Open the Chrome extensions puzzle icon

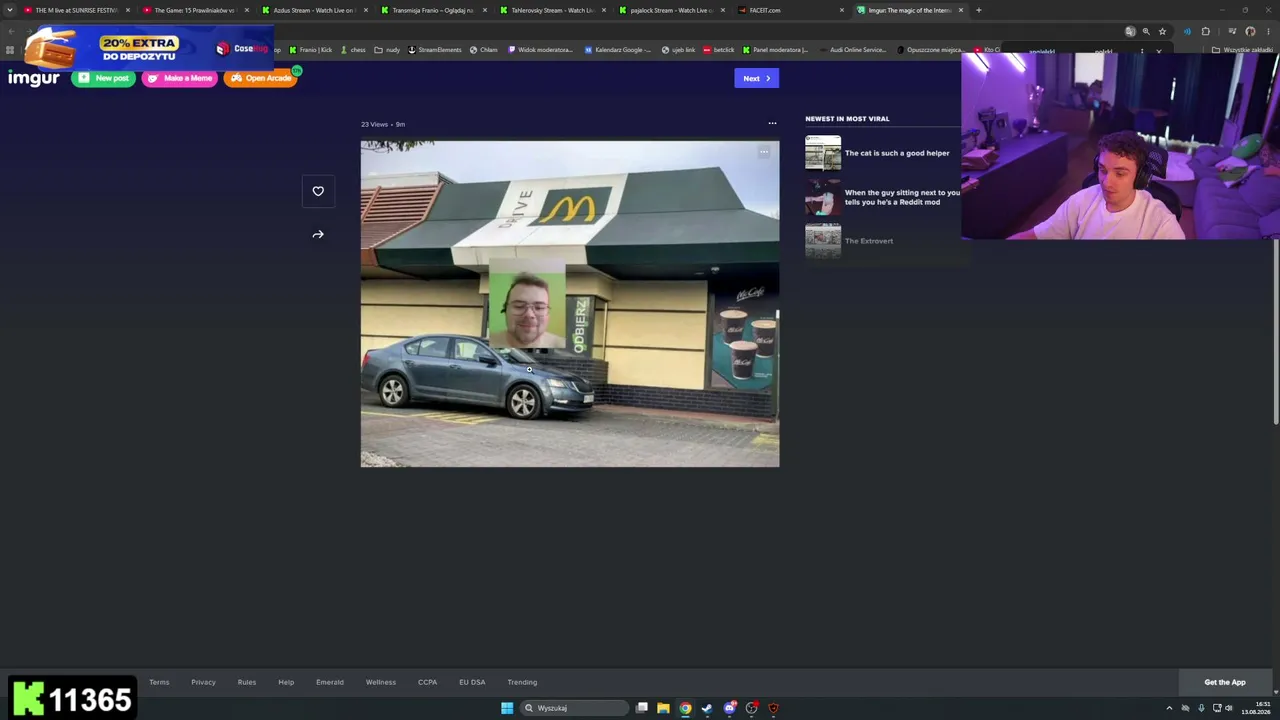pos(1206,31)
